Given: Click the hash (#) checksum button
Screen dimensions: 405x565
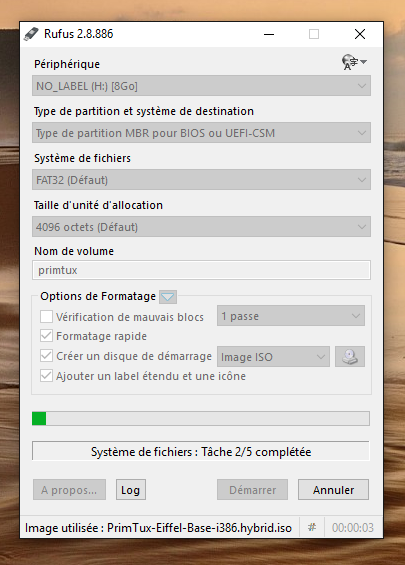Looking at the screenshot, I should [312, 528].
